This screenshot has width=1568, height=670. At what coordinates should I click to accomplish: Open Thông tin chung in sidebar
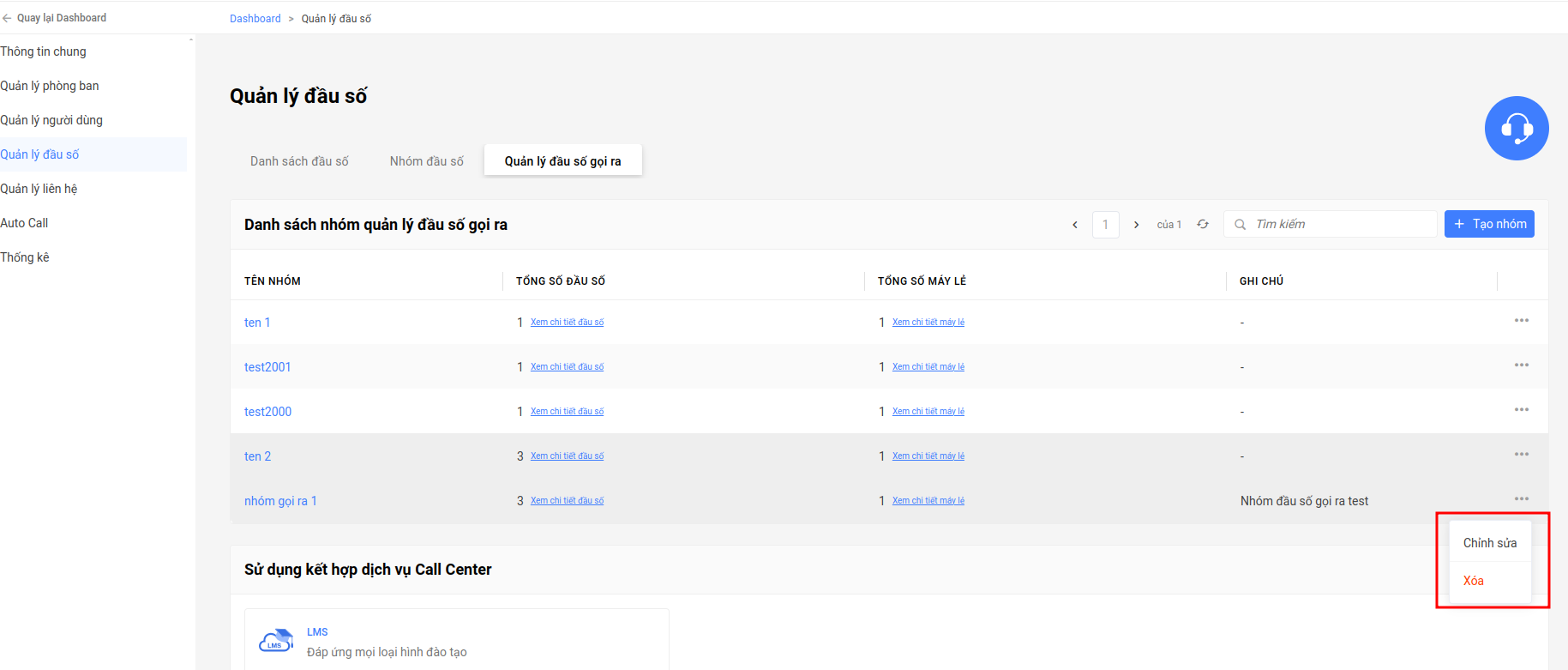pos(44,51)
